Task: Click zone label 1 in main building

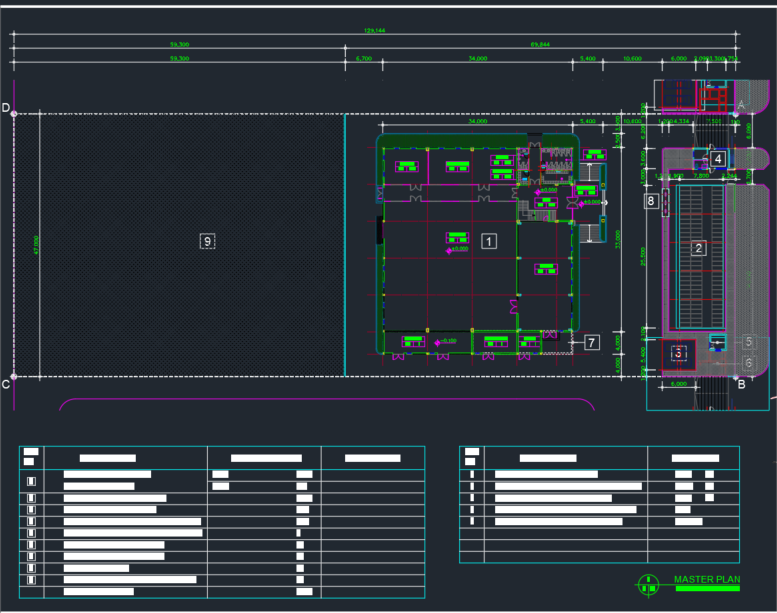Action: click(489, 241)
